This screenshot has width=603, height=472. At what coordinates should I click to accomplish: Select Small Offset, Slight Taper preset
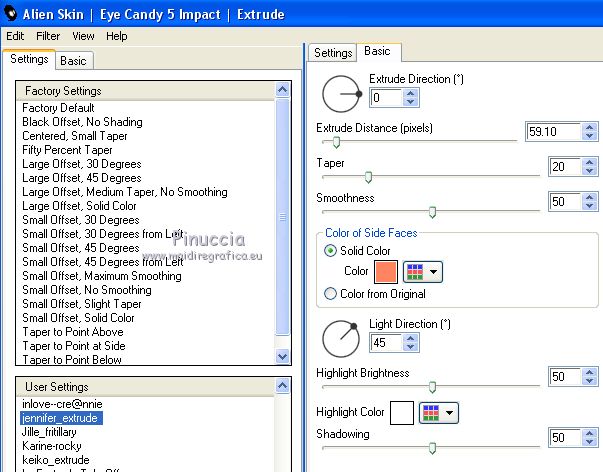coord(82,304)
